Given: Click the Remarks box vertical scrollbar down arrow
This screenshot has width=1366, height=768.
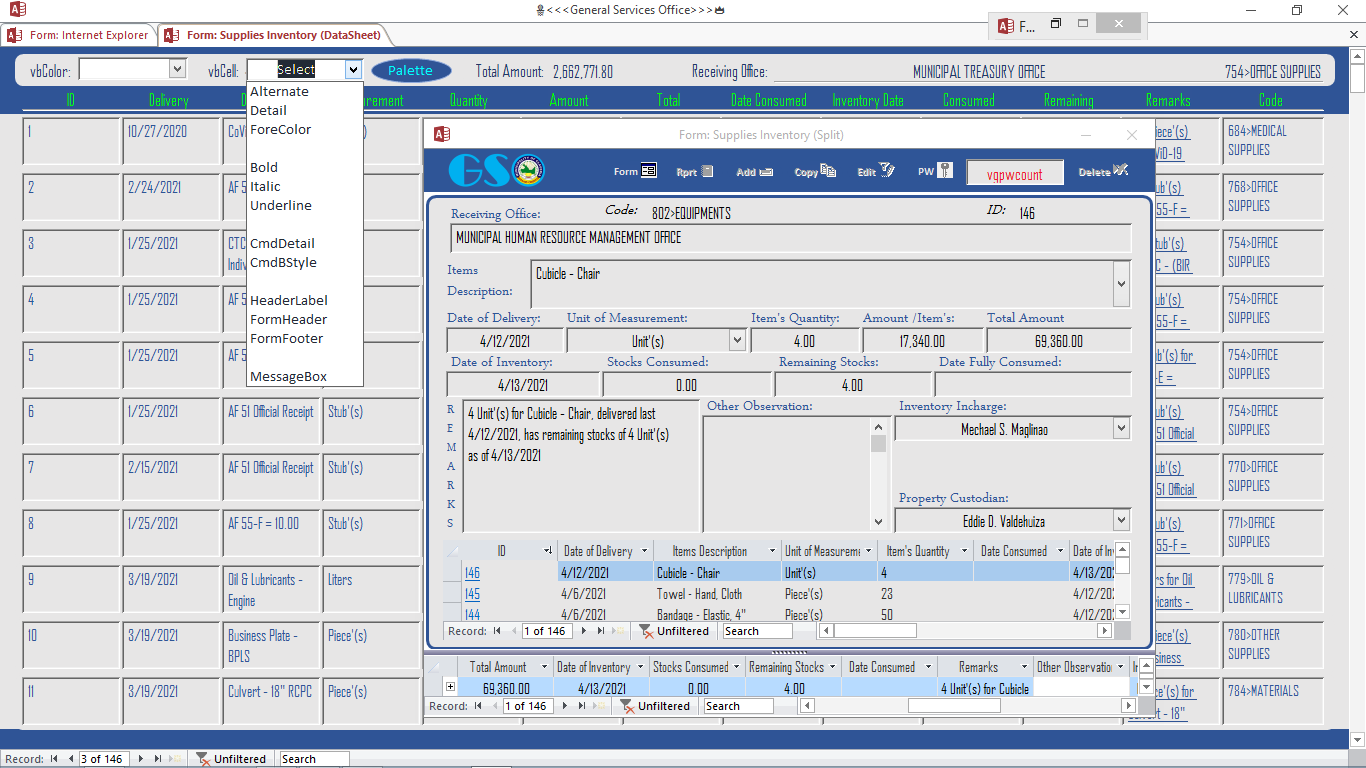Looking at the screenshot, I should pyautogui.click(x=878, y=521).
